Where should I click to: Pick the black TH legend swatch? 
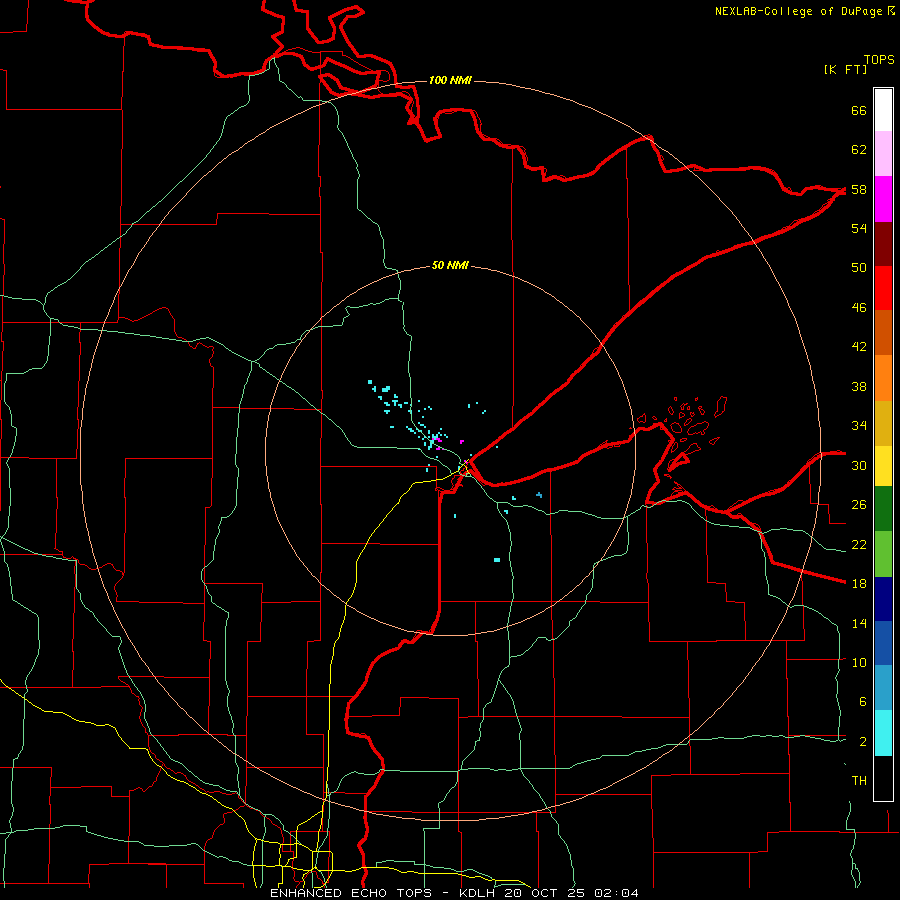883,778
